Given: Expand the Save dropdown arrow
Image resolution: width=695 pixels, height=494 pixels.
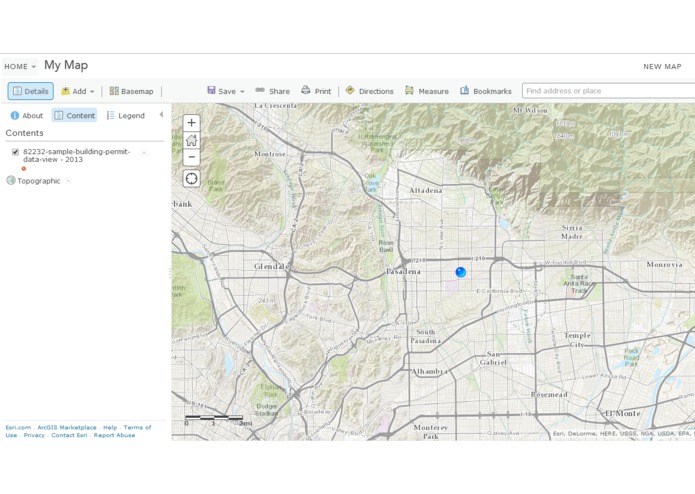Looking at the screenshot, I should click(x=242, y=92).
